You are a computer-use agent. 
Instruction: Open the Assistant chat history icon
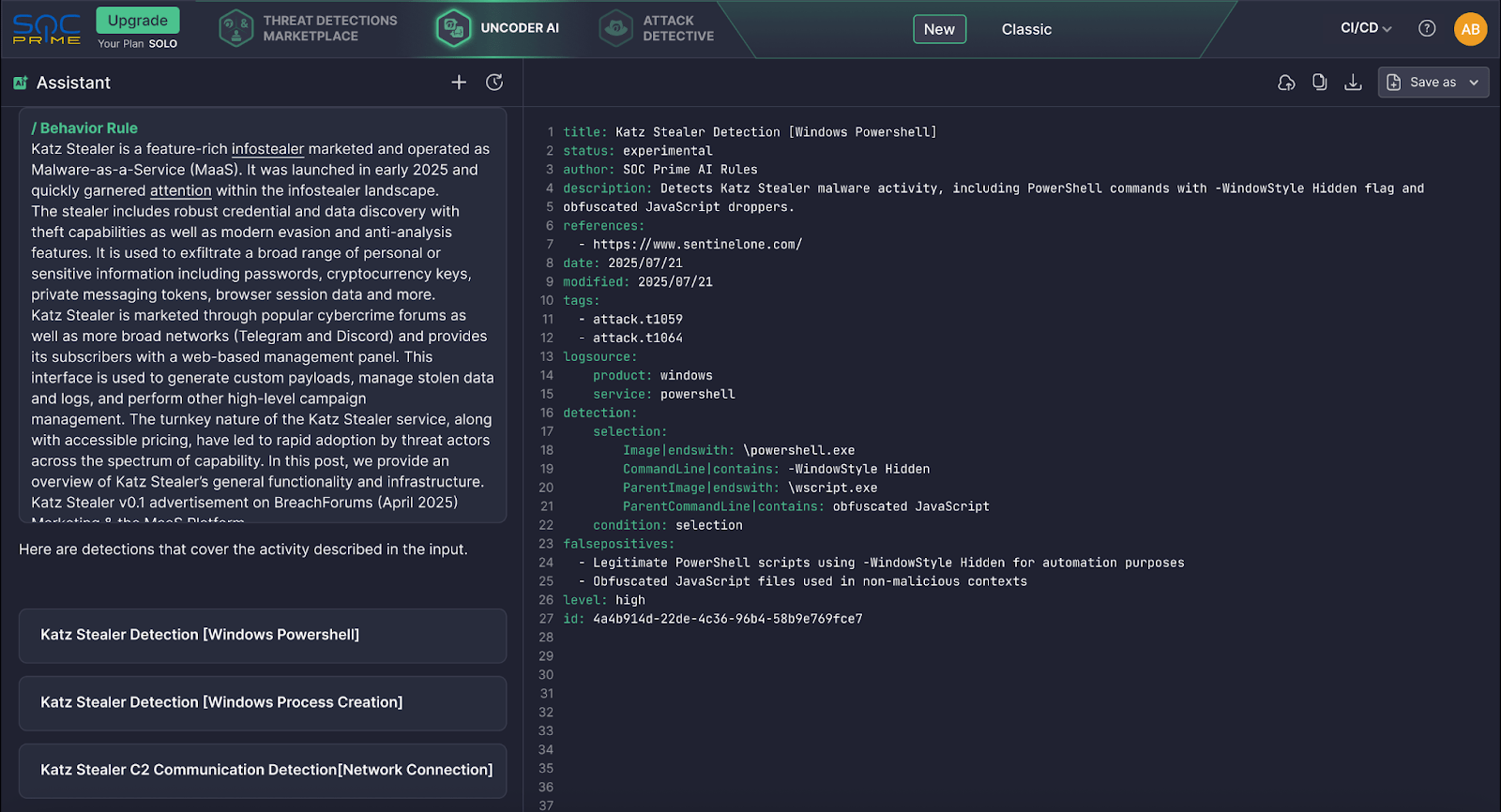[494, 83]
